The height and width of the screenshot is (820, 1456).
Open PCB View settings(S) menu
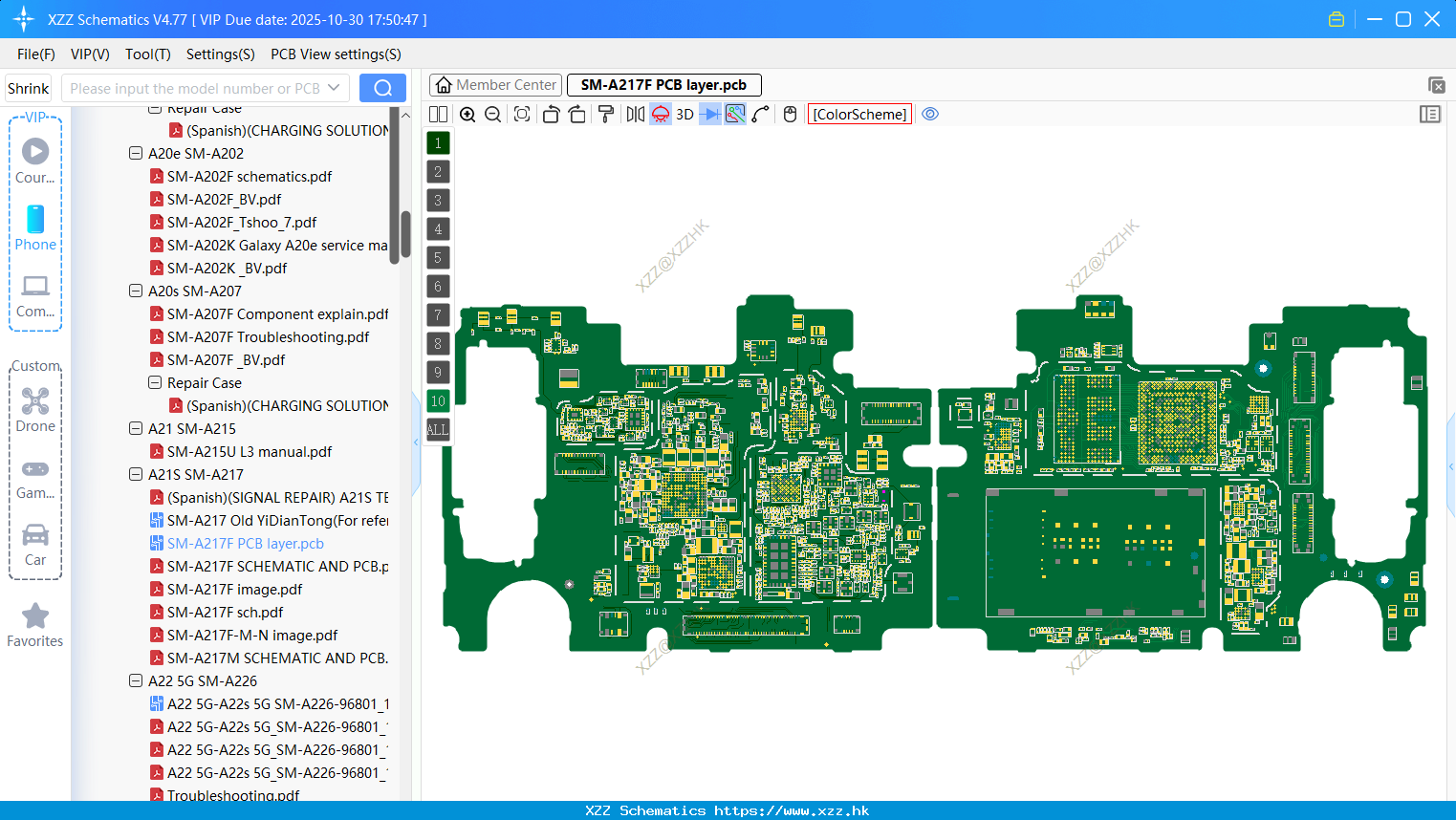pyautogui.click(x=336, y=54)
